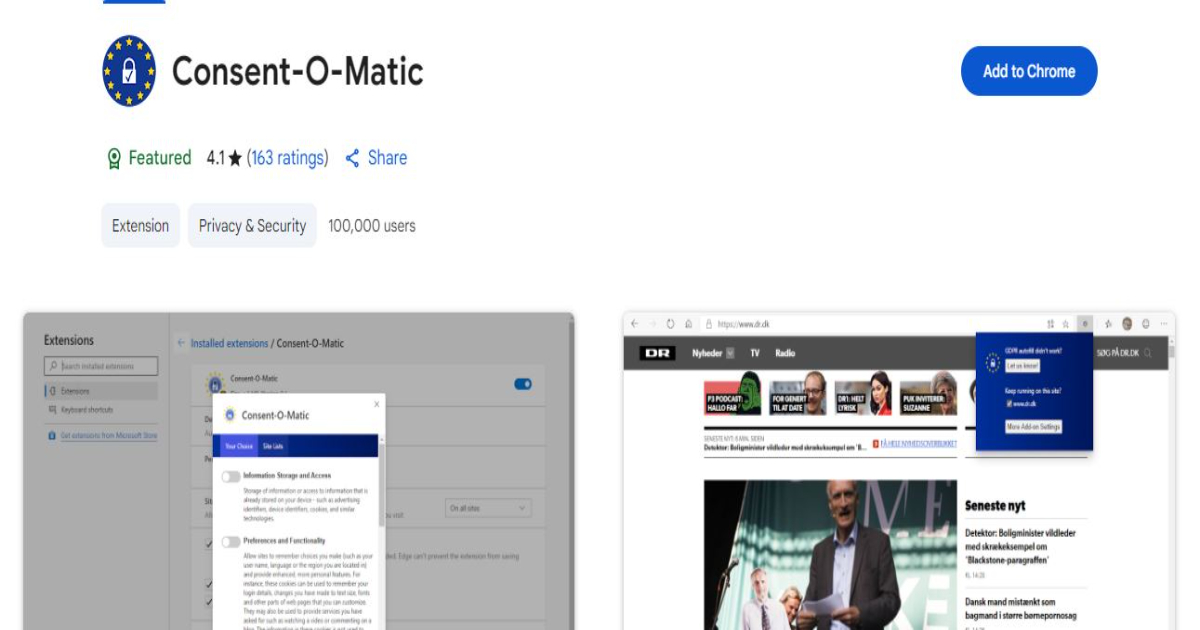Share this extension via the Share link
1200x630 pixels.
376,158
